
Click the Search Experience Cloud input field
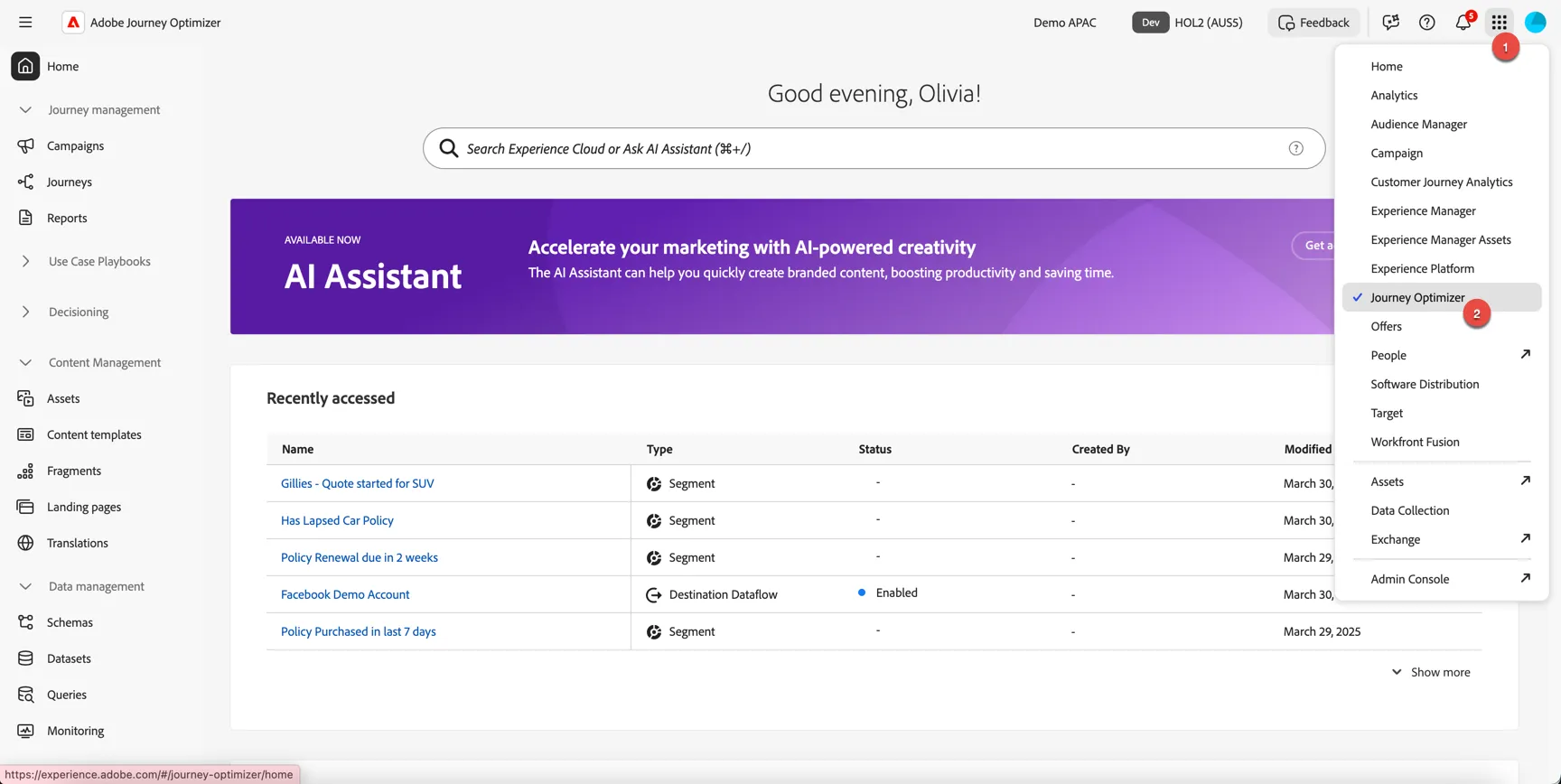[874, 148]
